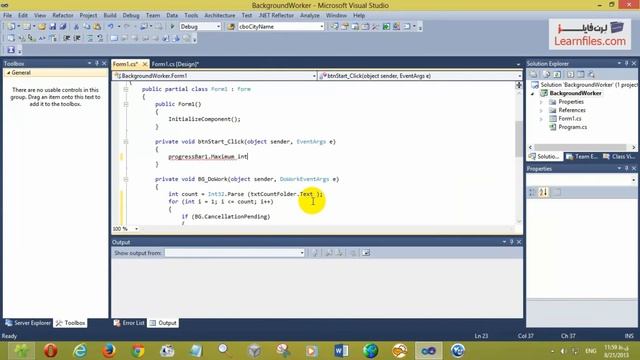Collapse the General group in Toolbox
This screenshot has width=640, height=360.
(8, 73)
